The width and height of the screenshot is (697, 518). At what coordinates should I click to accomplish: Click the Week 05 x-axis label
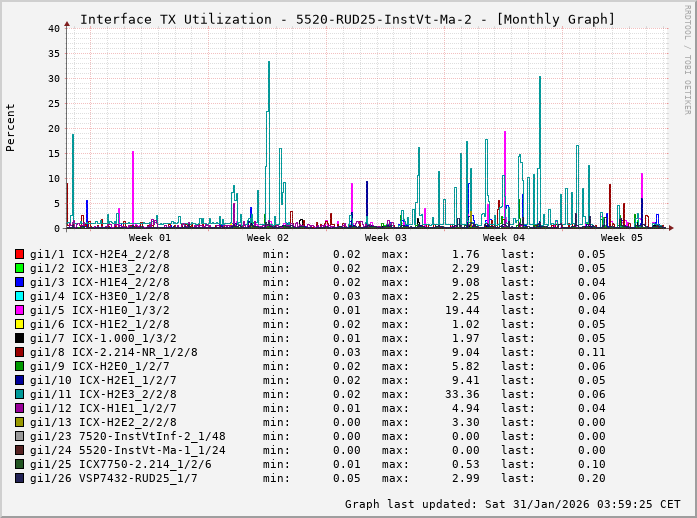click(x=621, y=238)
